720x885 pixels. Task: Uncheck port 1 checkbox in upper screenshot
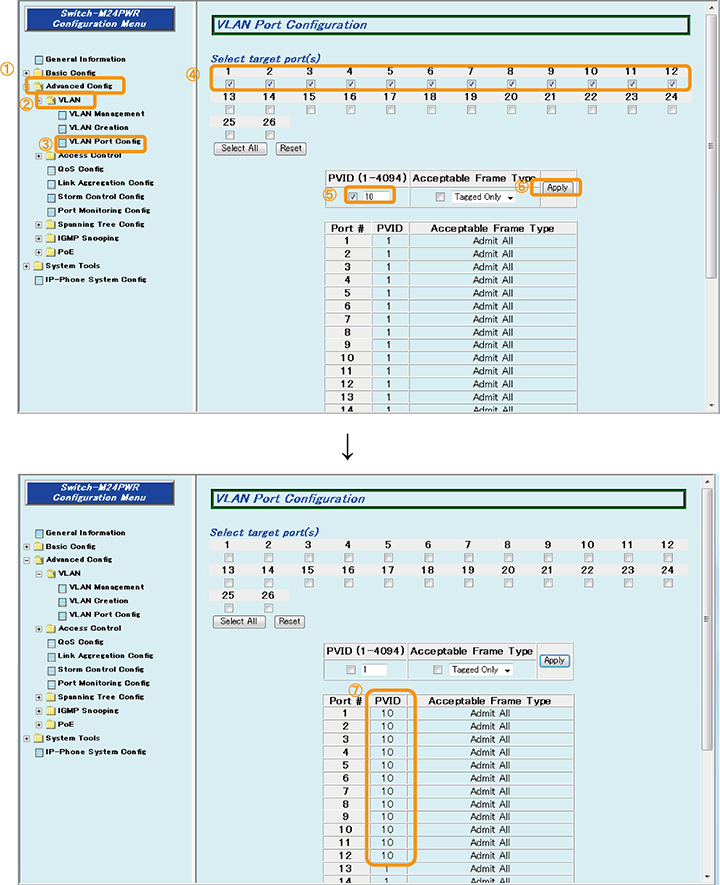(230, 84)
